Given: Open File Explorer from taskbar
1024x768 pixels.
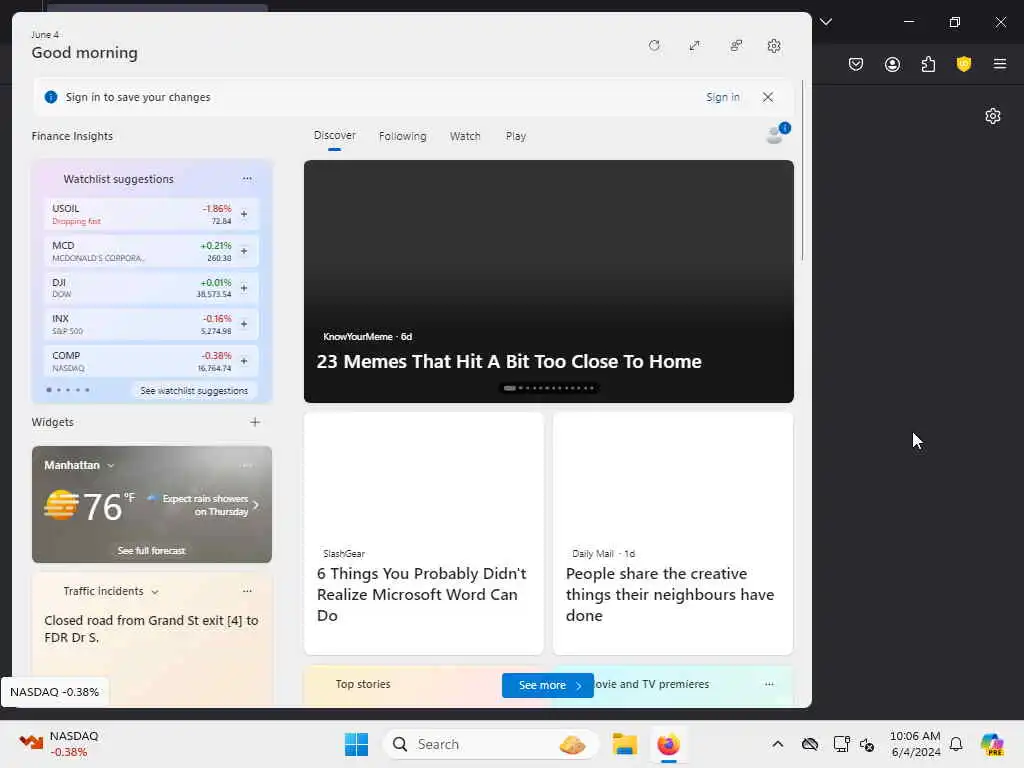Looking at the screenshot, I should (624, 744).
